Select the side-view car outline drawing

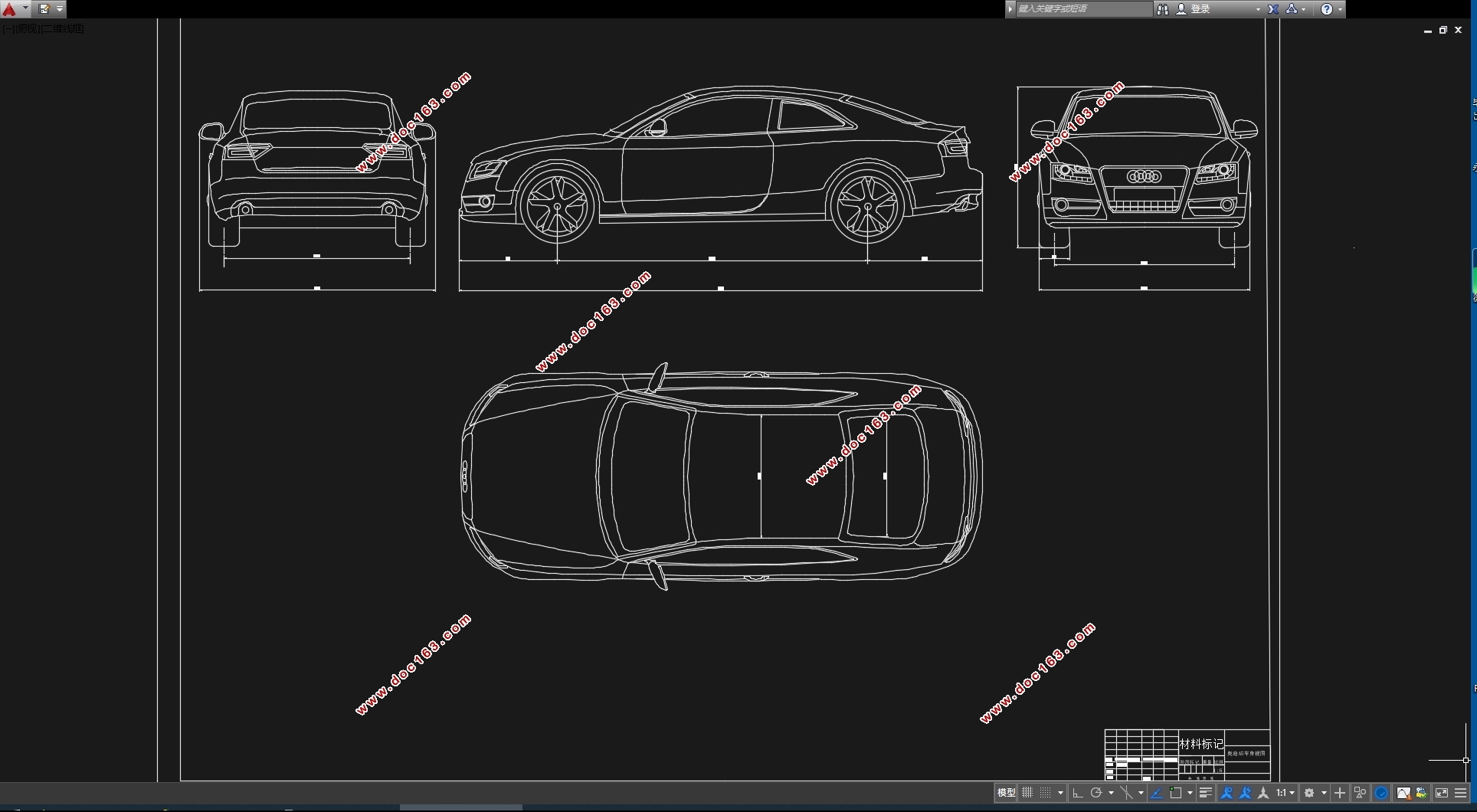coord(721,165)
